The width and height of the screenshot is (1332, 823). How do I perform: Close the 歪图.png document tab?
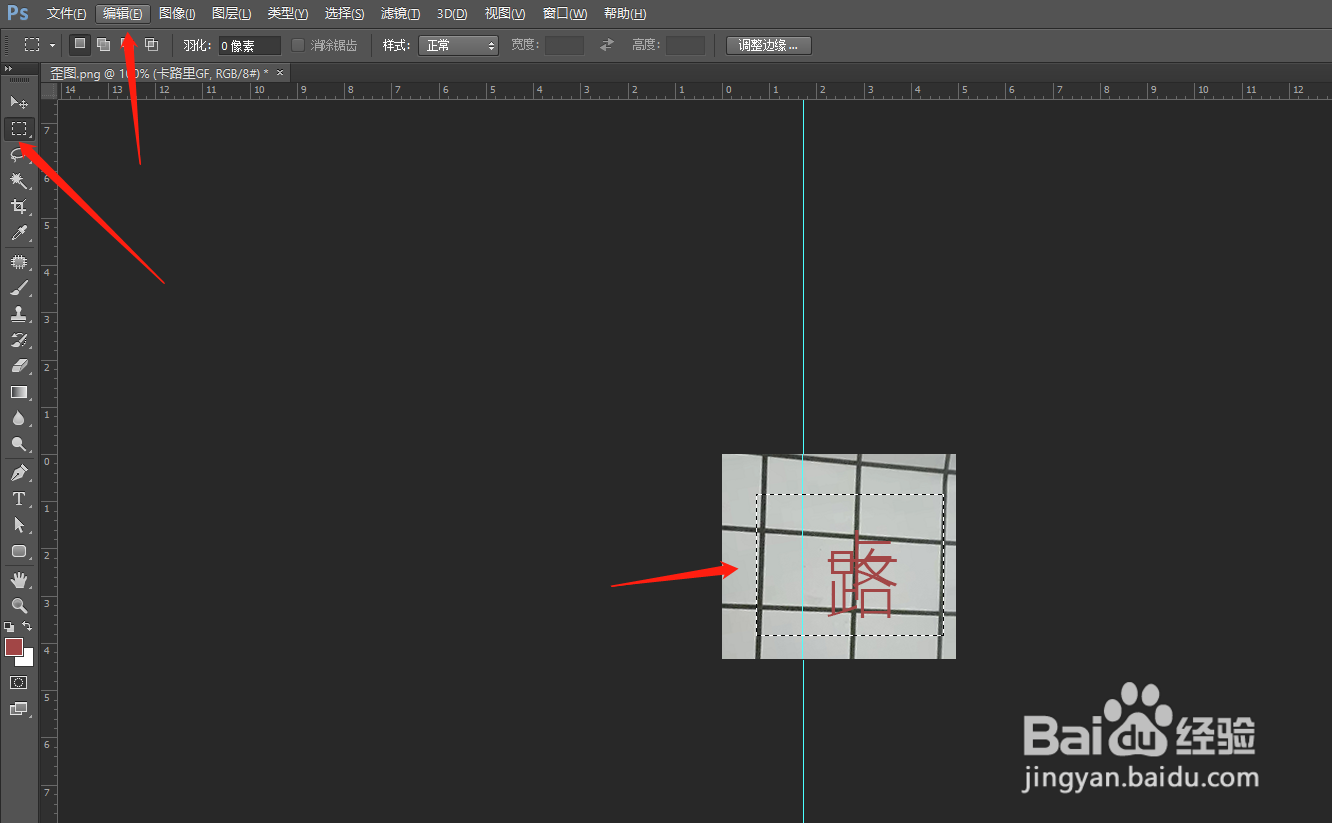(x=280, y=73)
